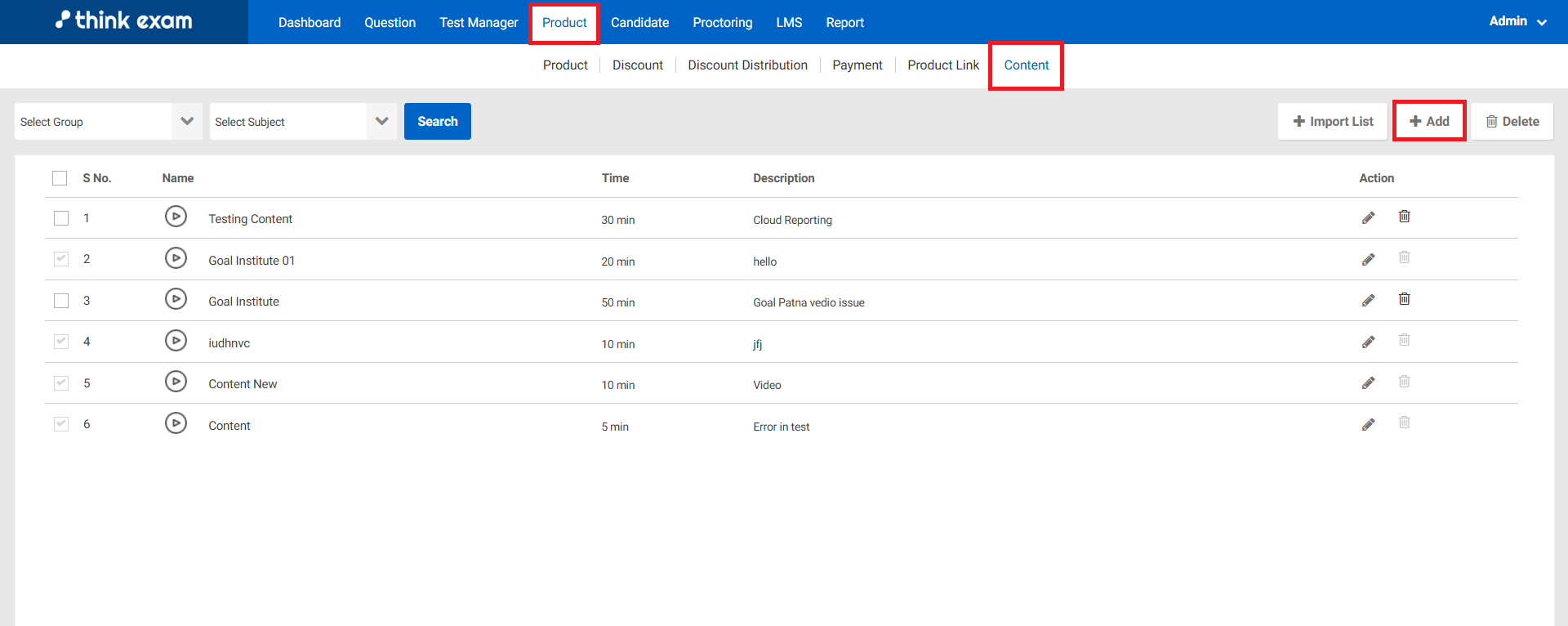Open the Select Group dropdown
Screen dimensions: 1568x626
pos(108,122)
